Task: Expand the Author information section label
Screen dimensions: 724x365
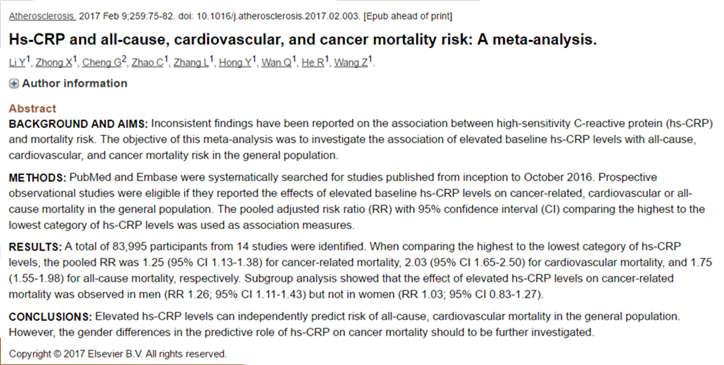Action: 75,84
